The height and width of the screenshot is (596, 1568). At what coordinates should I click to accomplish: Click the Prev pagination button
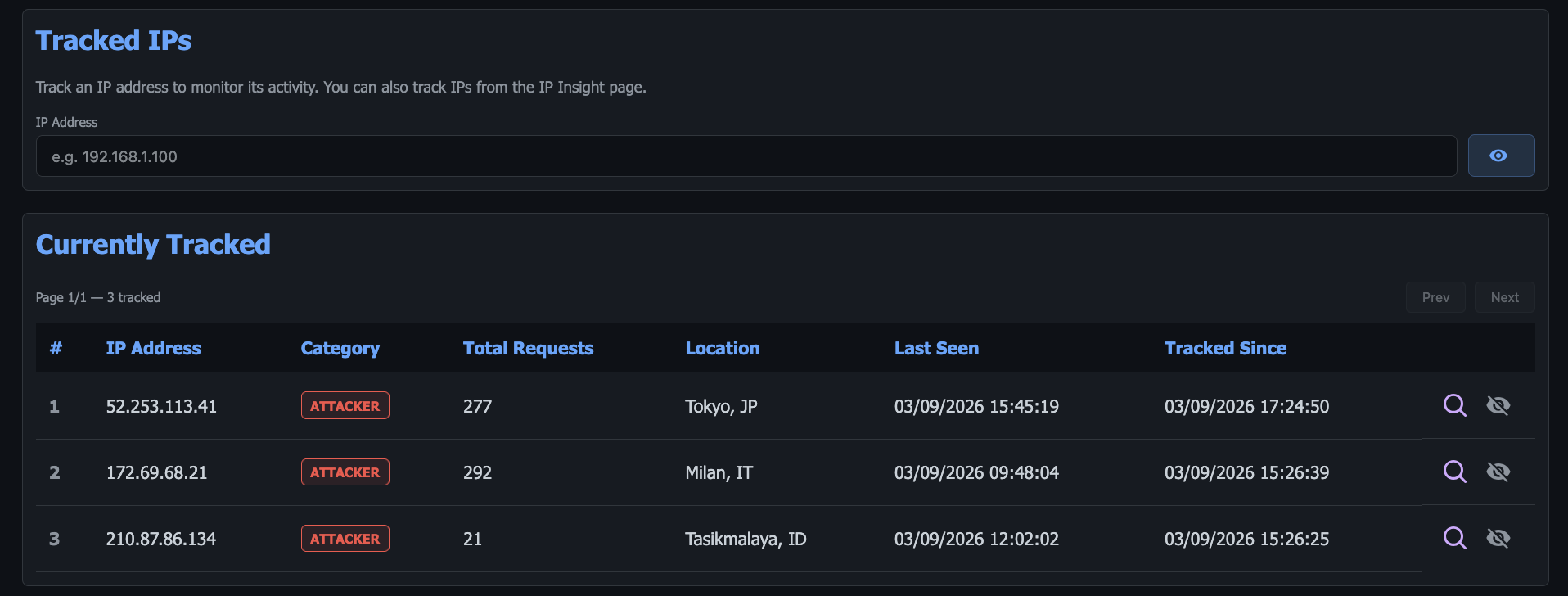1435,296
